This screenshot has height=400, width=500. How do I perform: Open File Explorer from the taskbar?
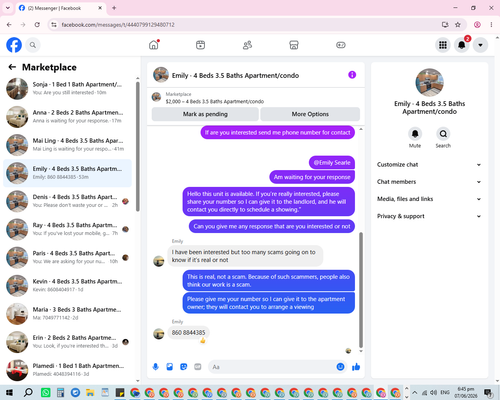click(90, 393)
